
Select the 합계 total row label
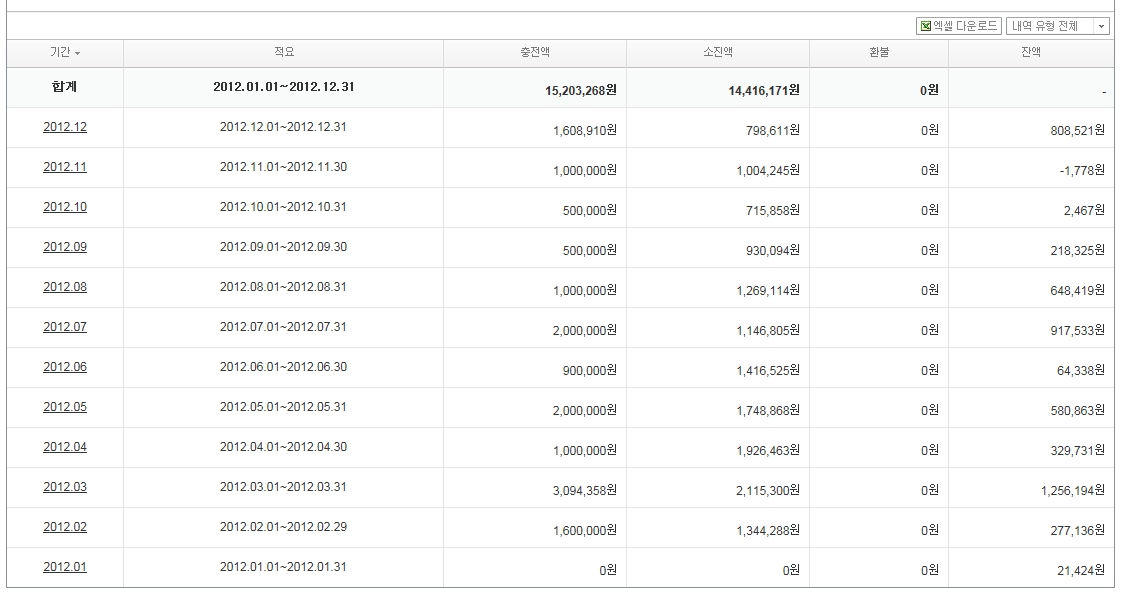[65, 87]
